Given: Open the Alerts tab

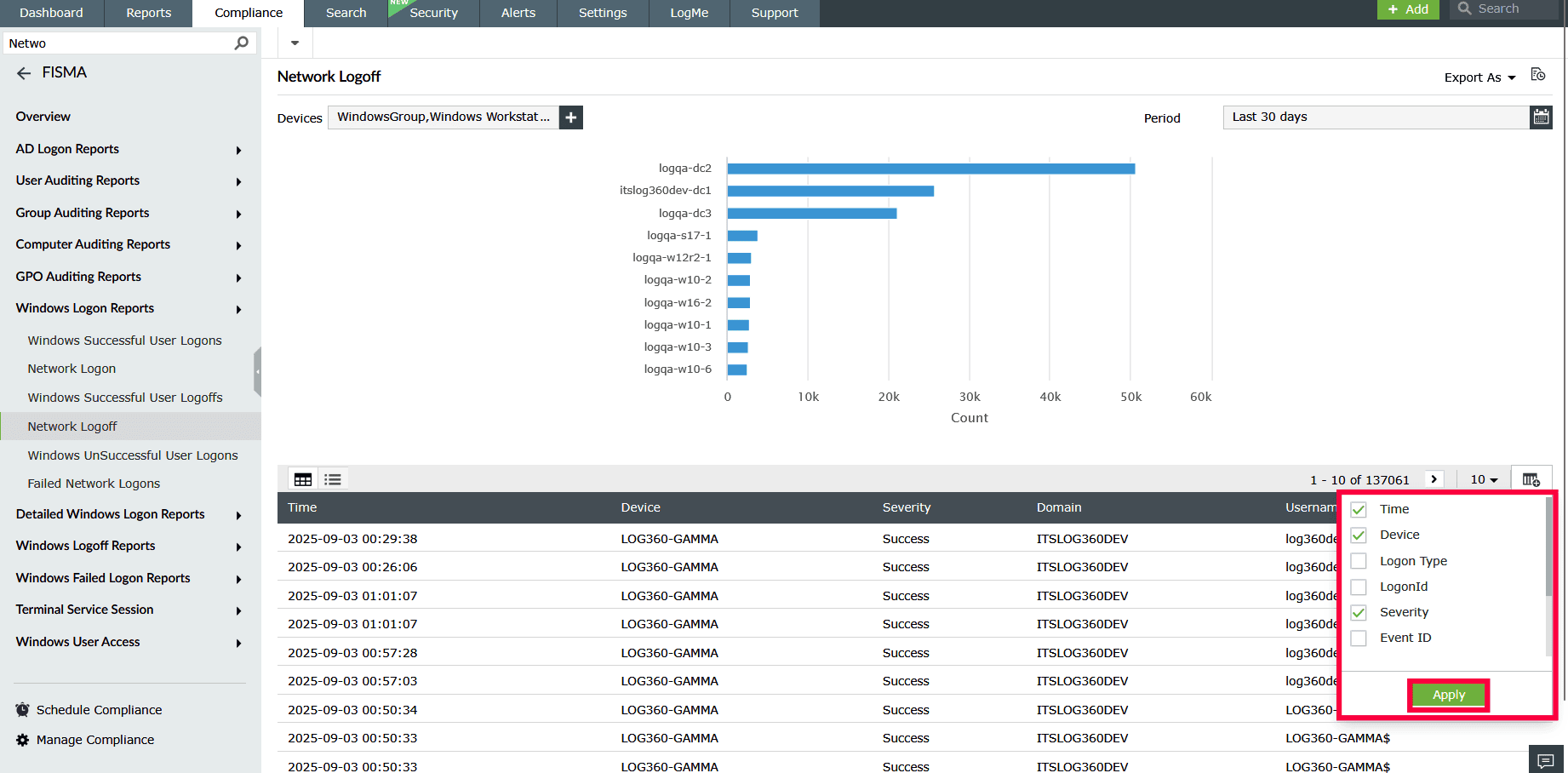Looking at the screenshot, I should click(x=518, y=13).
